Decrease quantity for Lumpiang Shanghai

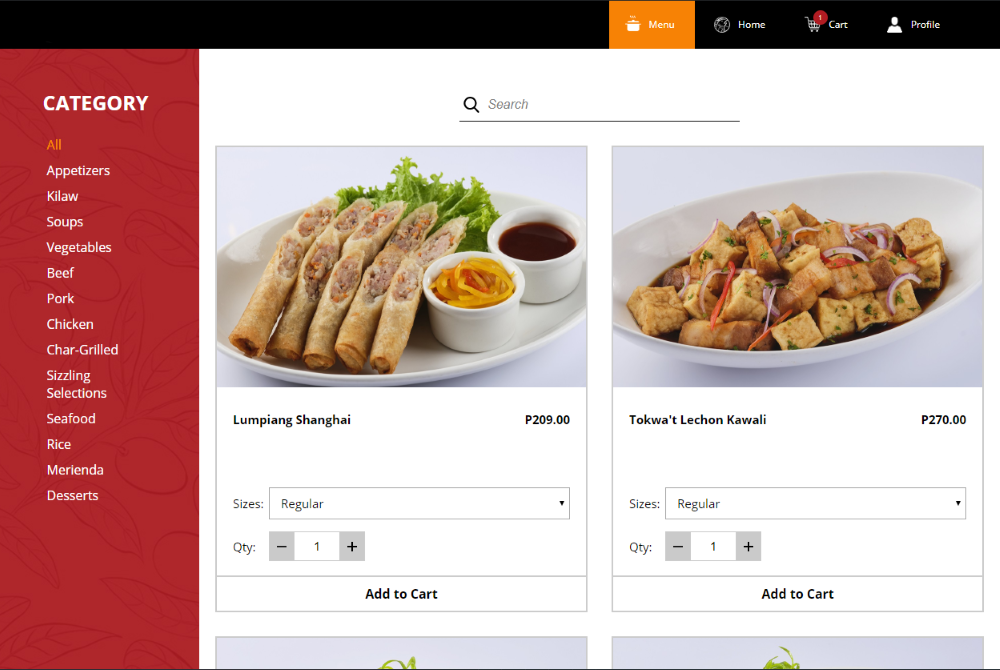pyautogui.click(x=282, y=546)
